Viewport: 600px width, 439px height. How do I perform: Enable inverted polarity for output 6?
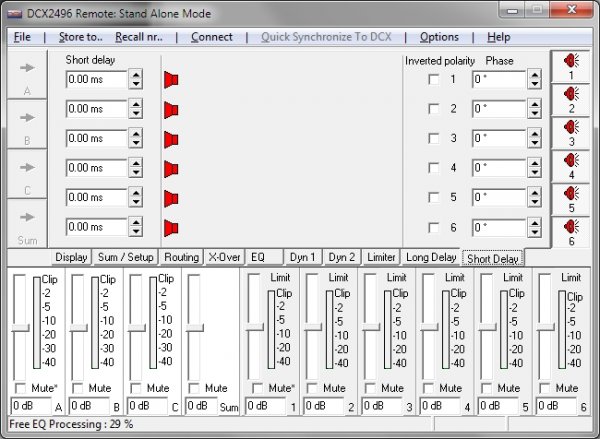click(434, 227)
